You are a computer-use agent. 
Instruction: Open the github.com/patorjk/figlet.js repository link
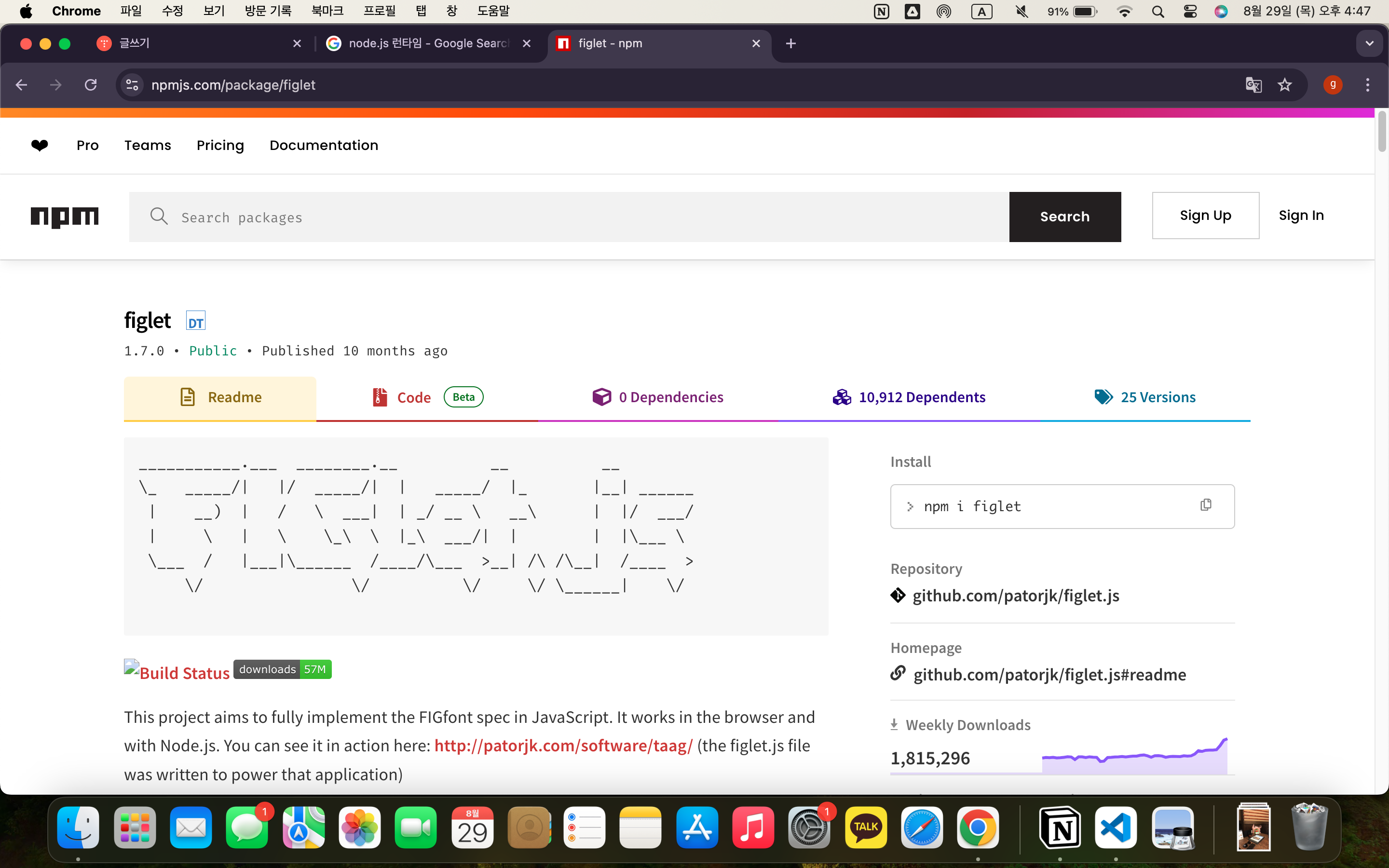[1016, 596]
